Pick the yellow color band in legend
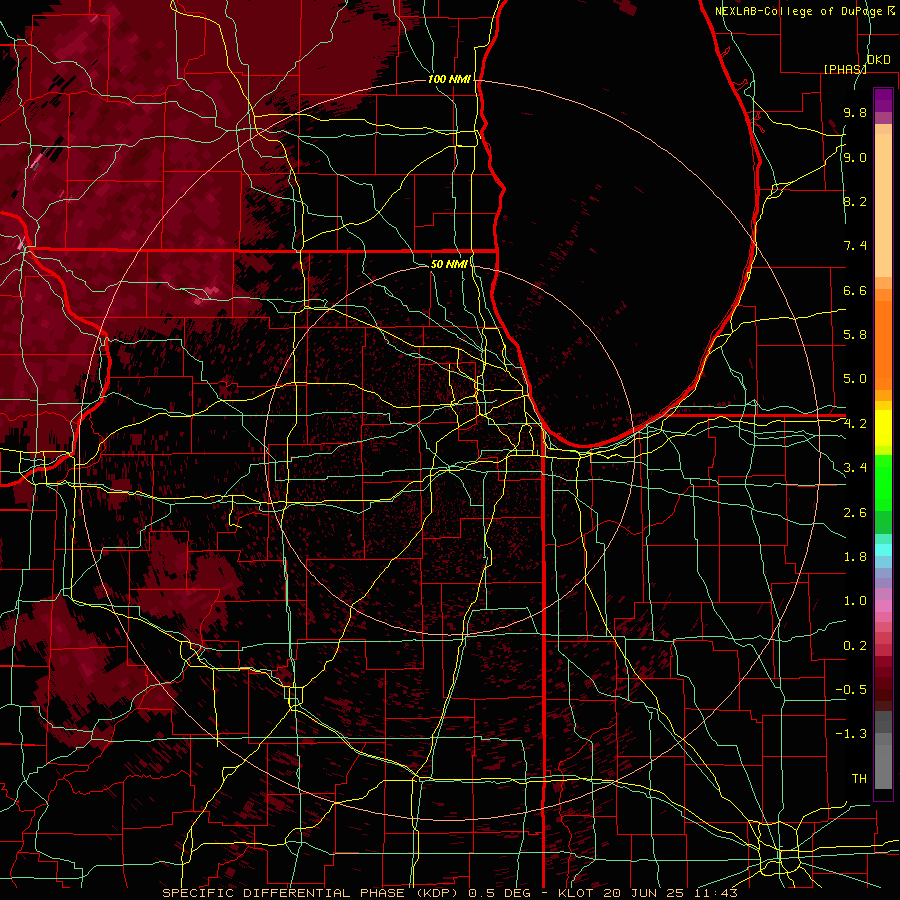The image size is (900, 900). click(x=883, y=428)
